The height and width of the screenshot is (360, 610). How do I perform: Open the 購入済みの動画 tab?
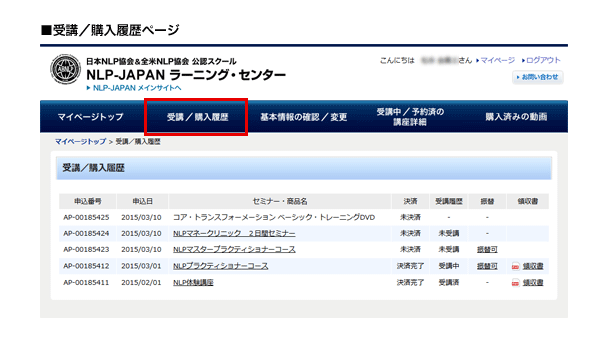click(516, 117)
